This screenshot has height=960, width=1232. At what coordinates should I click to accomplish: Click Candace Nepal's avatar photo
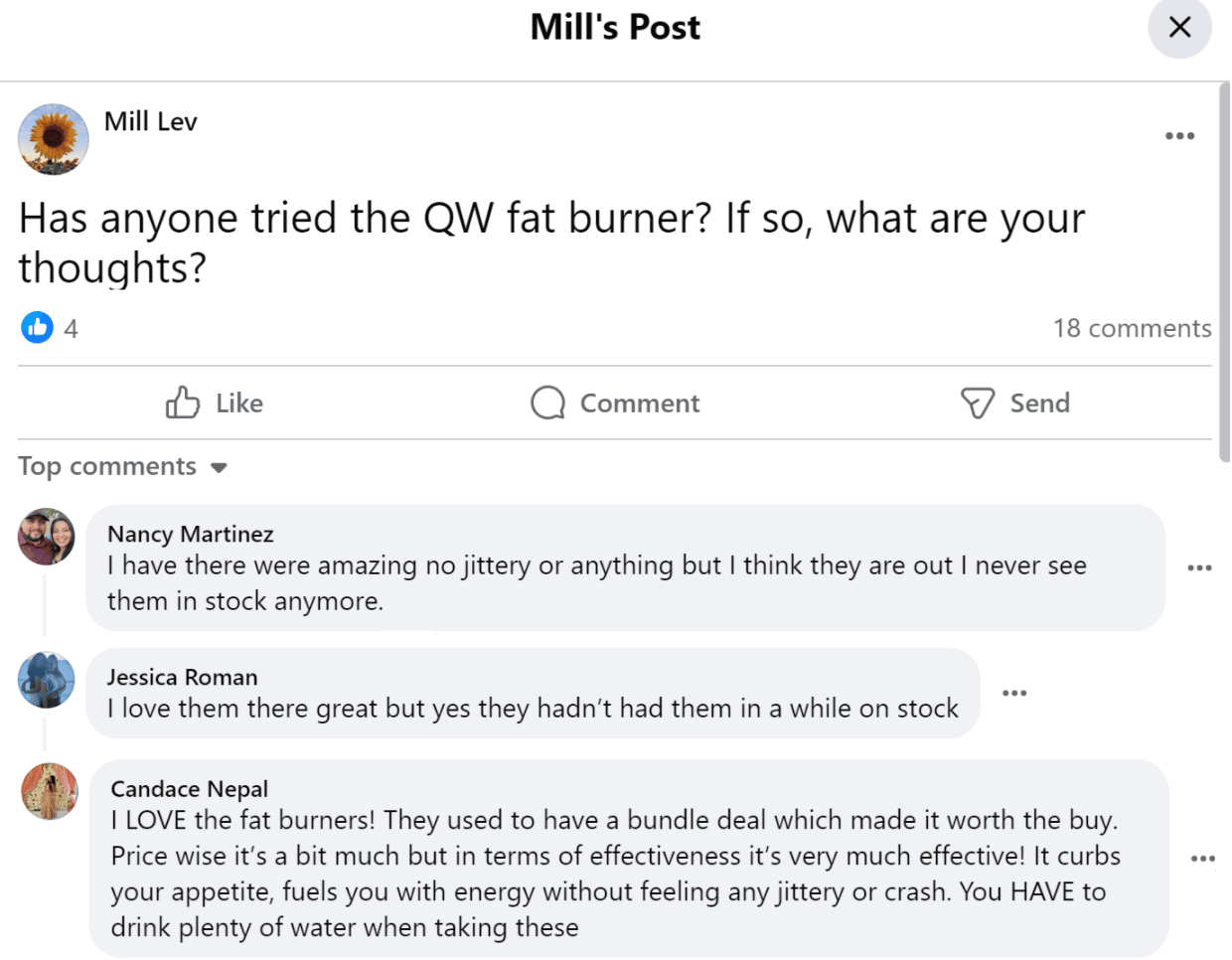50,791
